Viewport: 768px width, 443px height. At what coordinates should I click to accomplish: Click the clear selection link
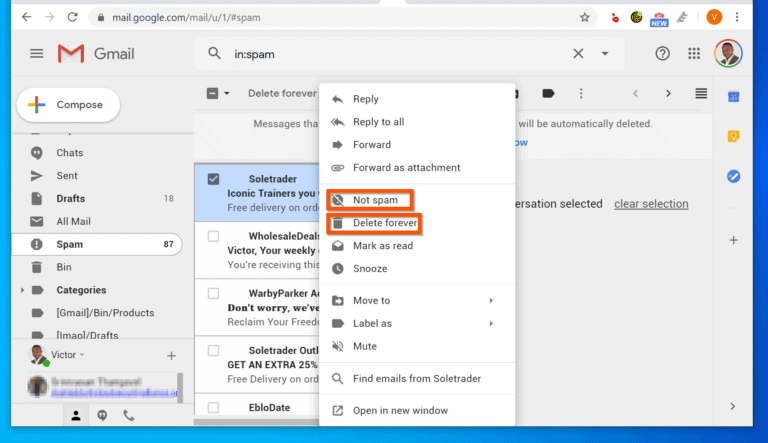click(651, 204)
